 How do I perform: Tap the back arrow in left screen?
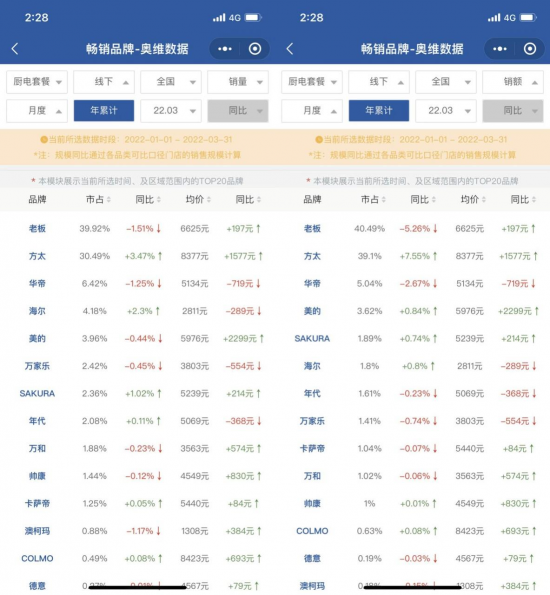click(x=15, y=49)
